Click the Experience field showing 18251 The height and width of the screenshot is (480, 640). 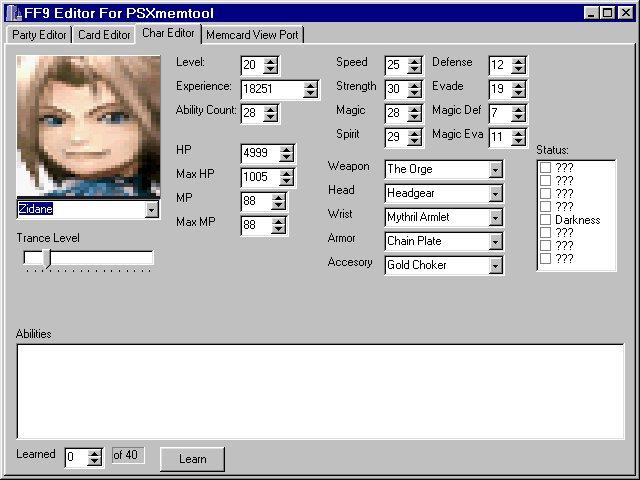pos(272,89)
